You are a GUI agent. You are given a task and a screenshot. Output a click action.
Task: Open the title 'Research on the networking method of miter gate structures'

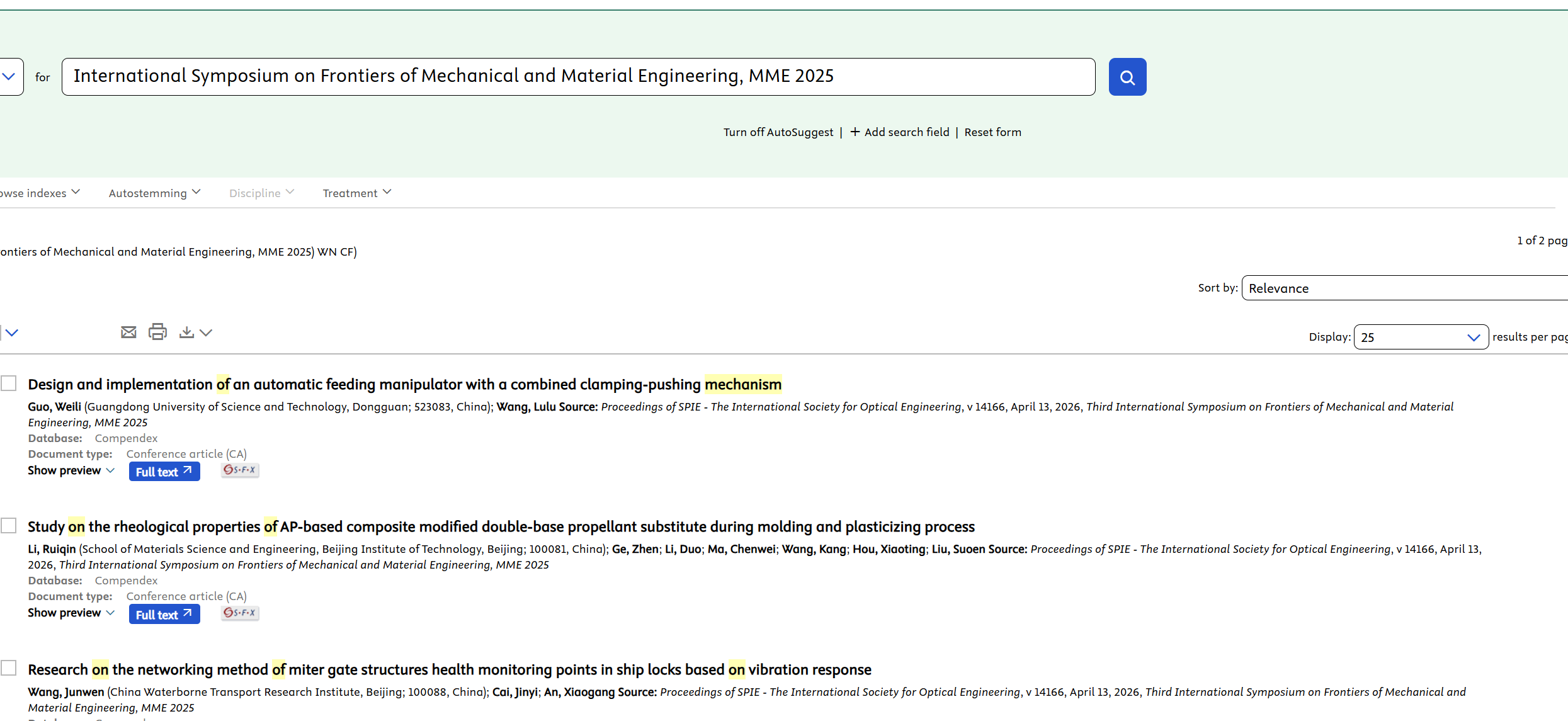pos(450,669)
